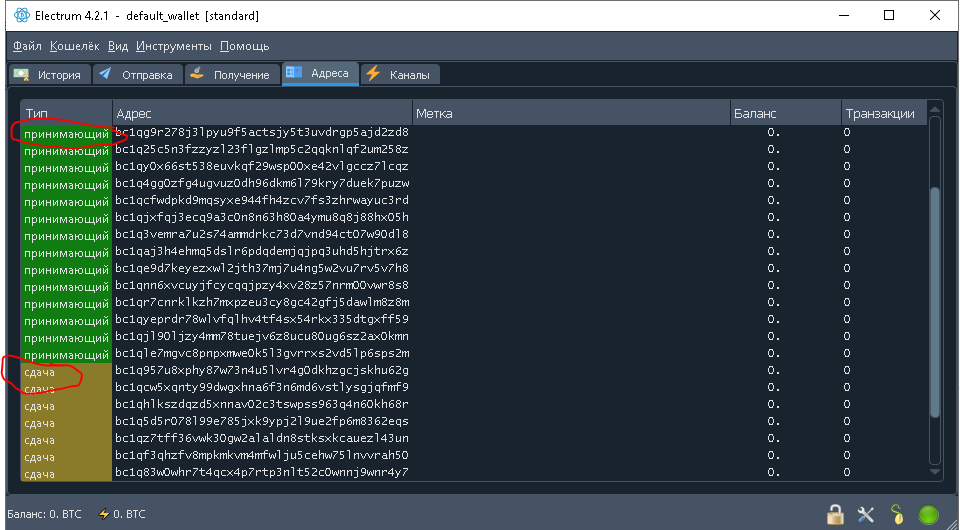
Task: Go to the Получение tab
Action: [230, 75]
